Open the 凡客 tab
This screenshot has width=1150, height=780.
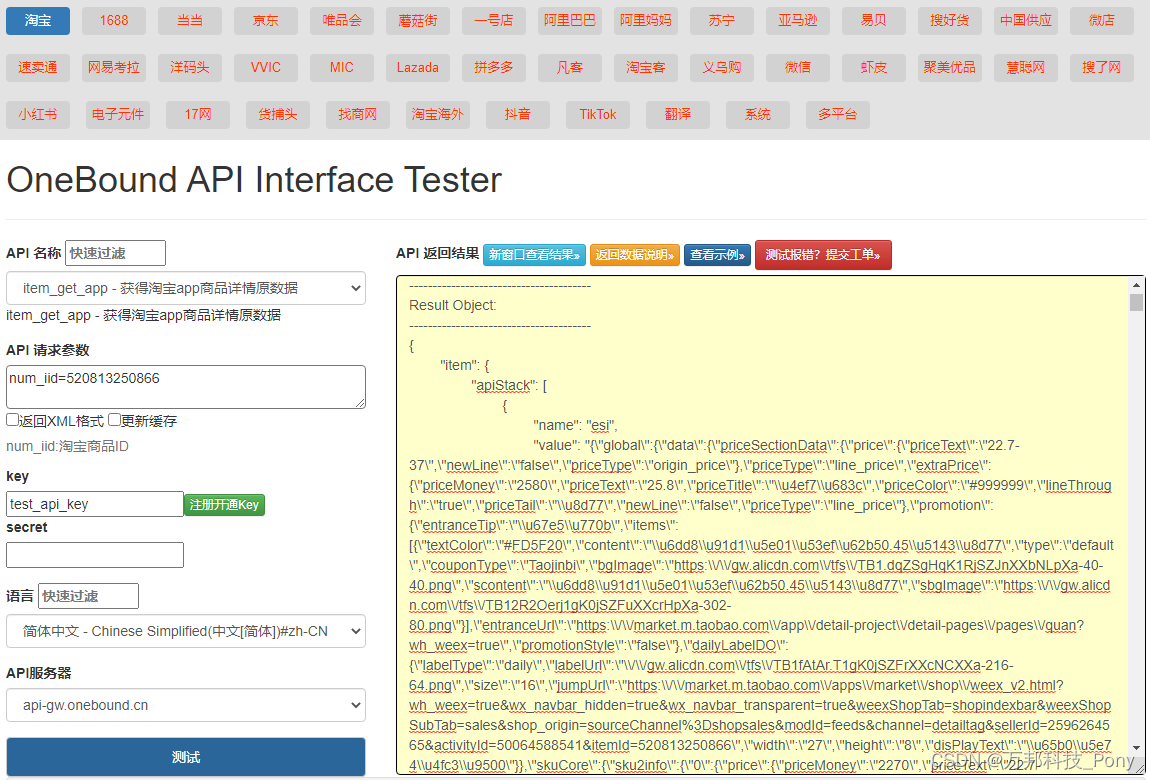570,67
